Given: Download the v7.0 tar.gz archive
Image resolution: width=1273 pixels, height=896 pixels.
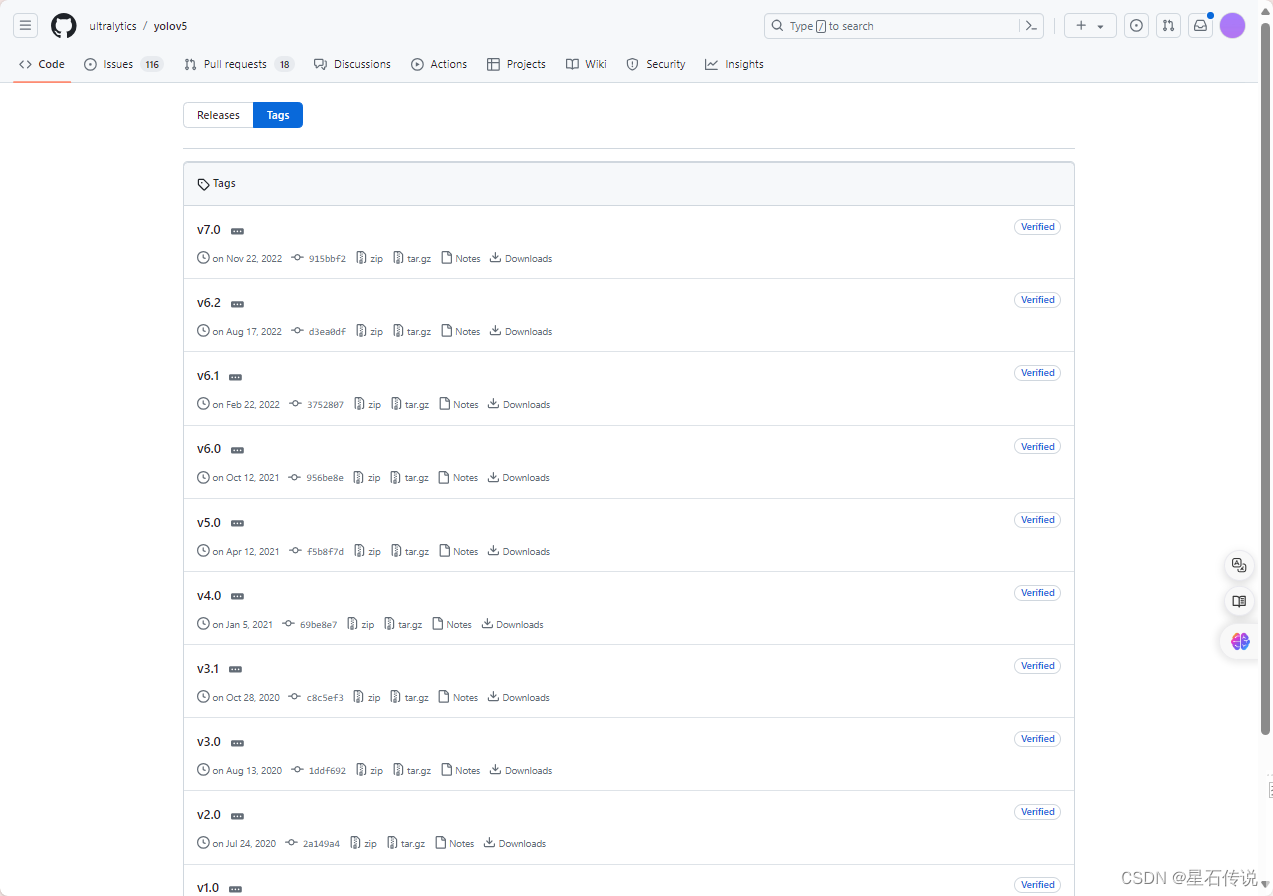Looking at the screenshot, I should pyautogui.click(x=412, y=258).
